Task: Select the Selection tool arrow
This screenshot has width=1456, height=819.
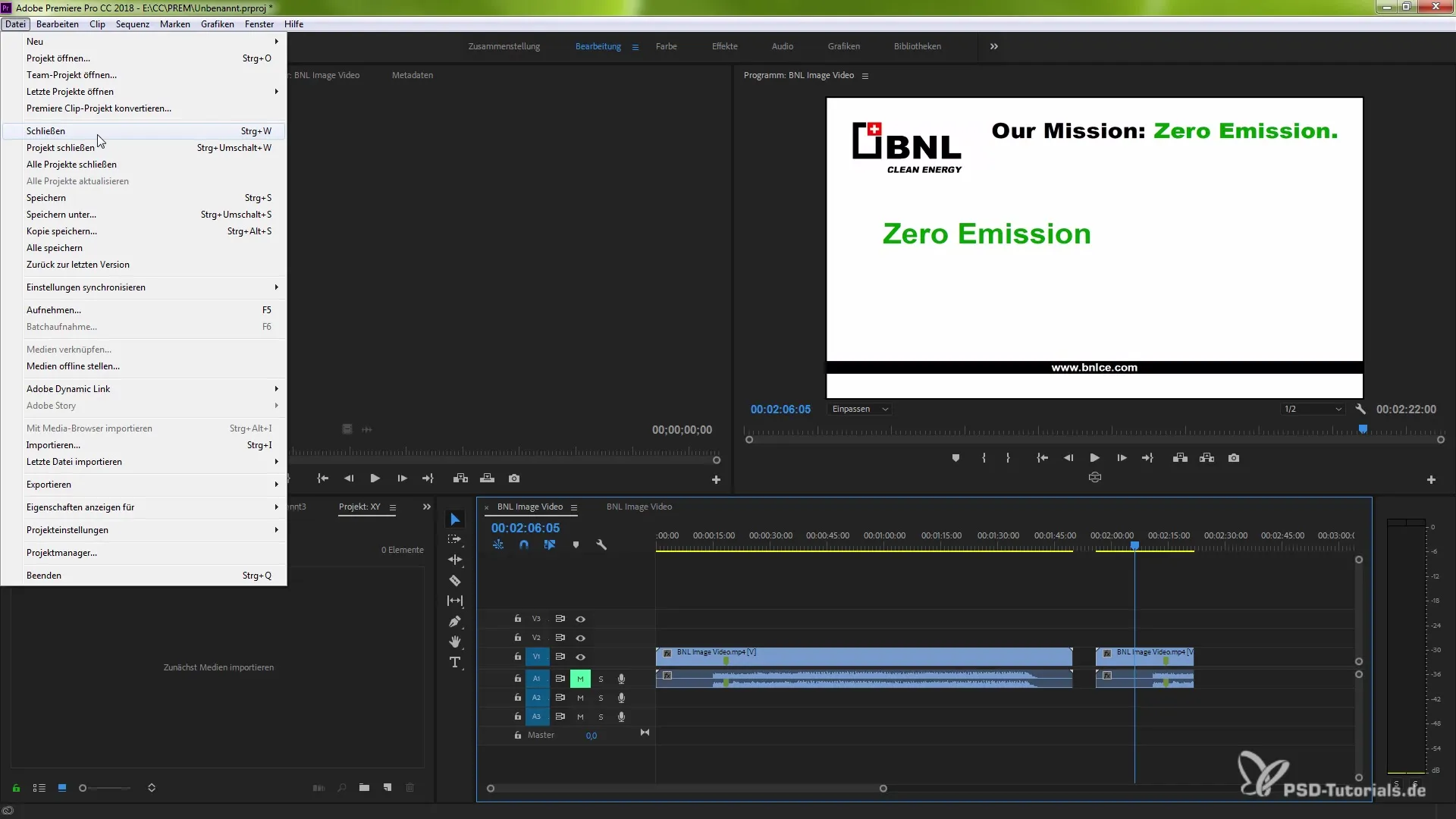Action: pyautogui.click(x=455, y=519)
